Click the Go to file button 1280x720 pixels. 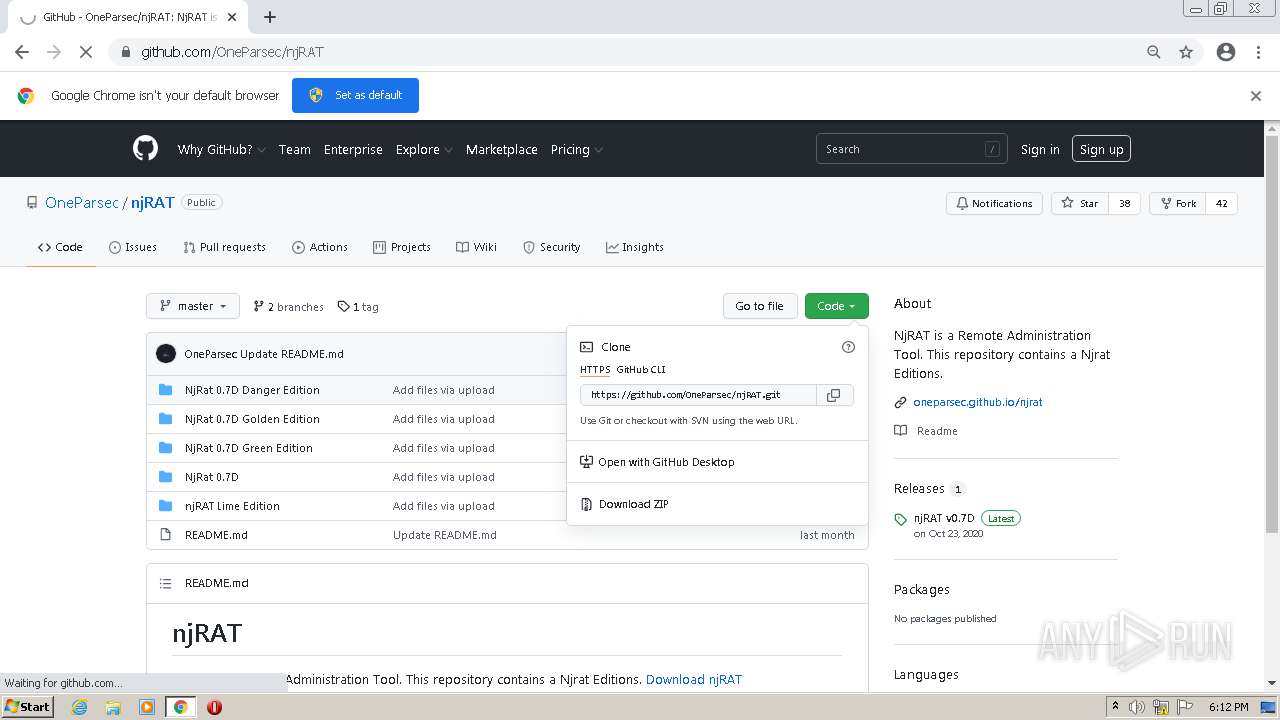click(x=760, y=306)
